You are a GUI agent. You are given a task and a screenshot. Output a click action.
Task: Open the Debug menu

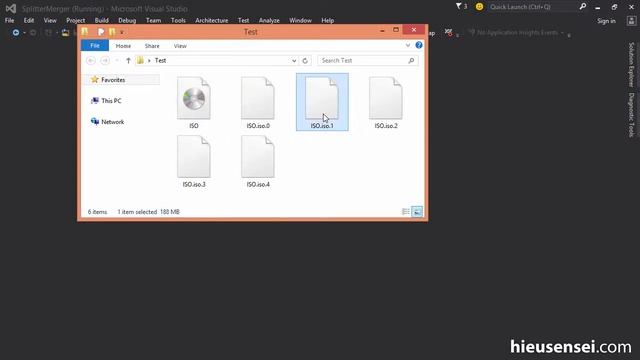[127, 20]
